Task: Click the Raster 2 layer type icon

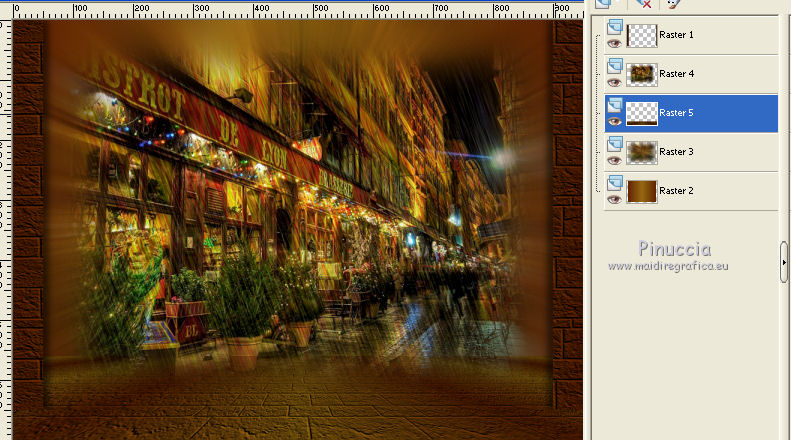Action: (614, 183)
